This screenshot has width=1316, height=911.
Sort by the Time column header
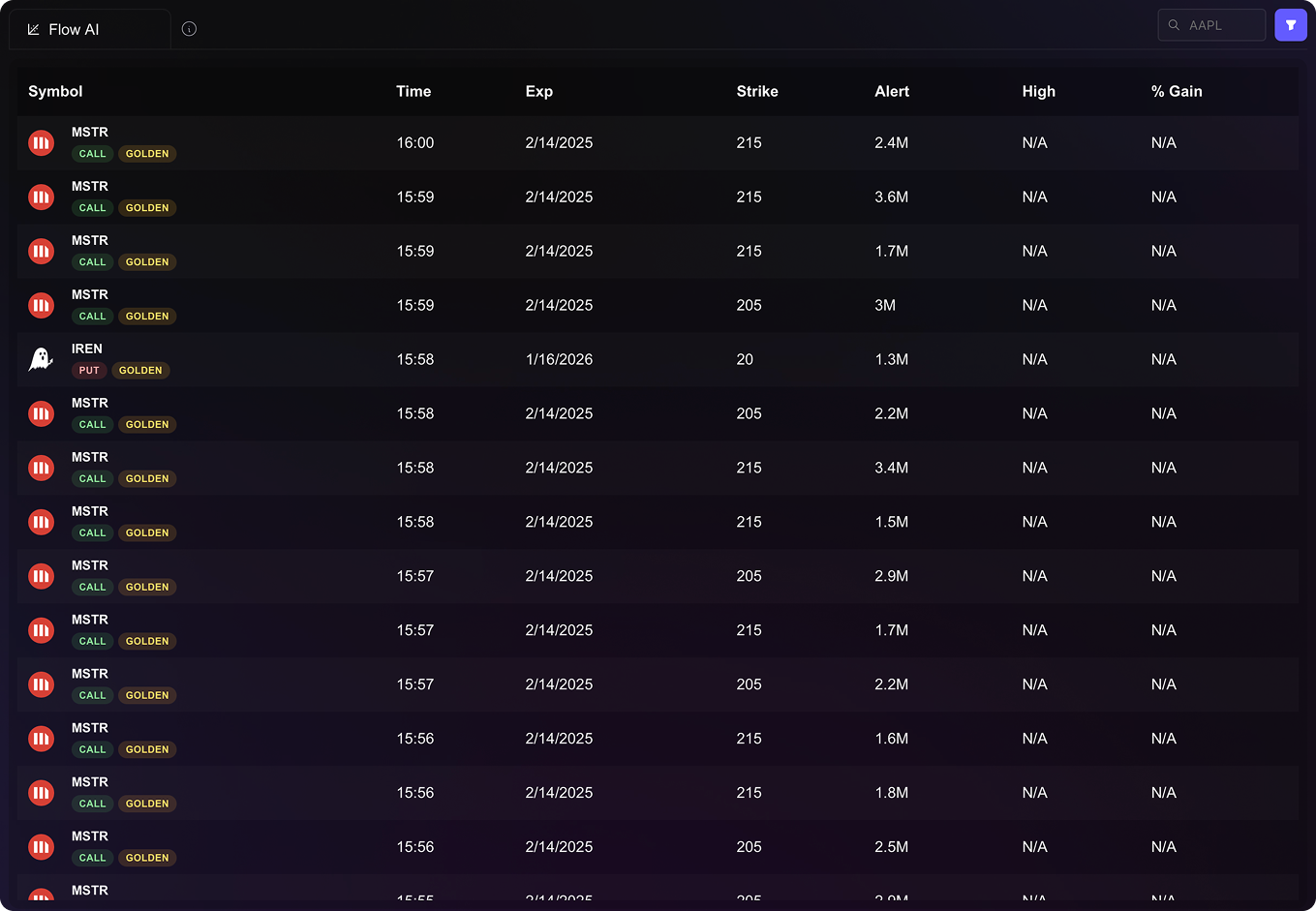click(x=413, y=91)
